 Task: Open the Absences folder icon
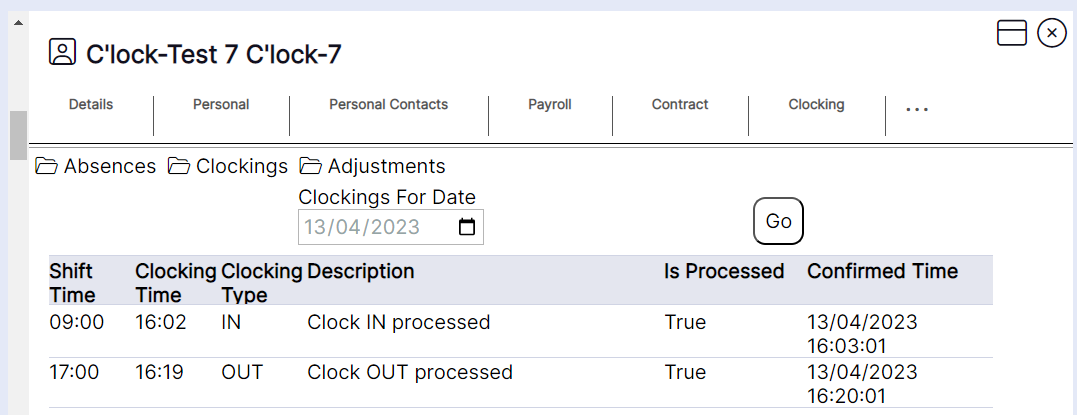[x=47, y=166]
